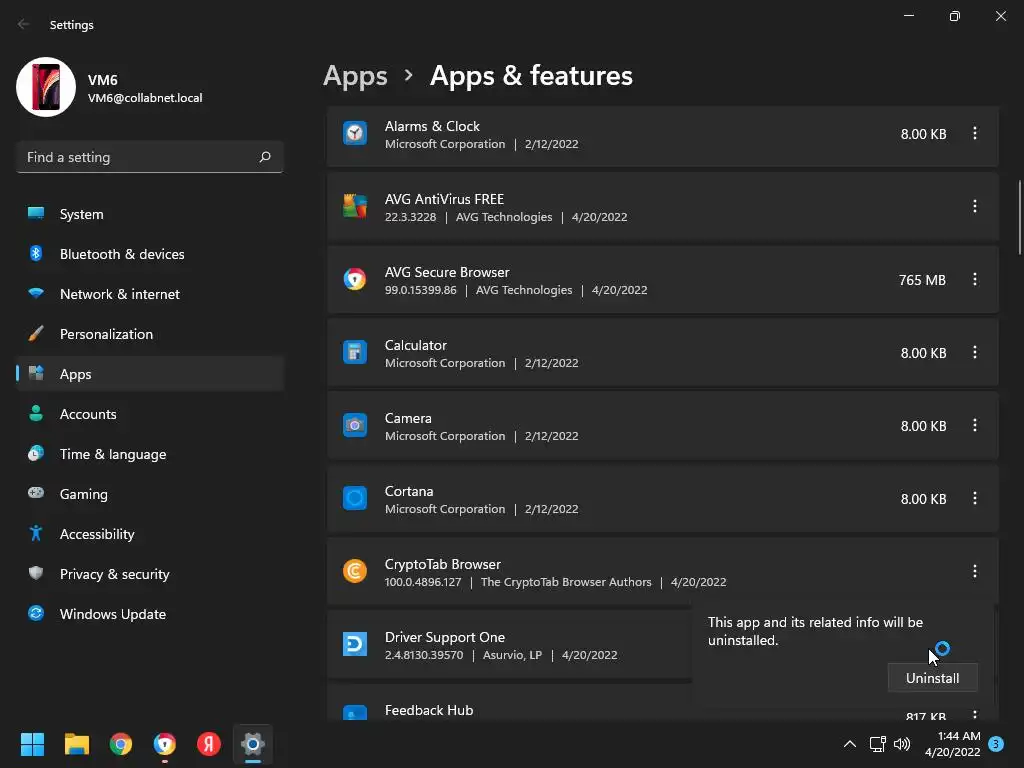Screen dimensions: 1024x768
Task: Click the Camera app icon
Action: click(x=355, y=426)
